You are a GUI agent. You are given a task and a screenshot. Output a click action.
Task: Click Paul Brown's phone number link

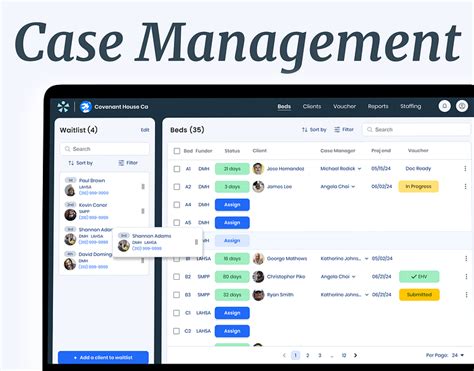tap(94, 193)
